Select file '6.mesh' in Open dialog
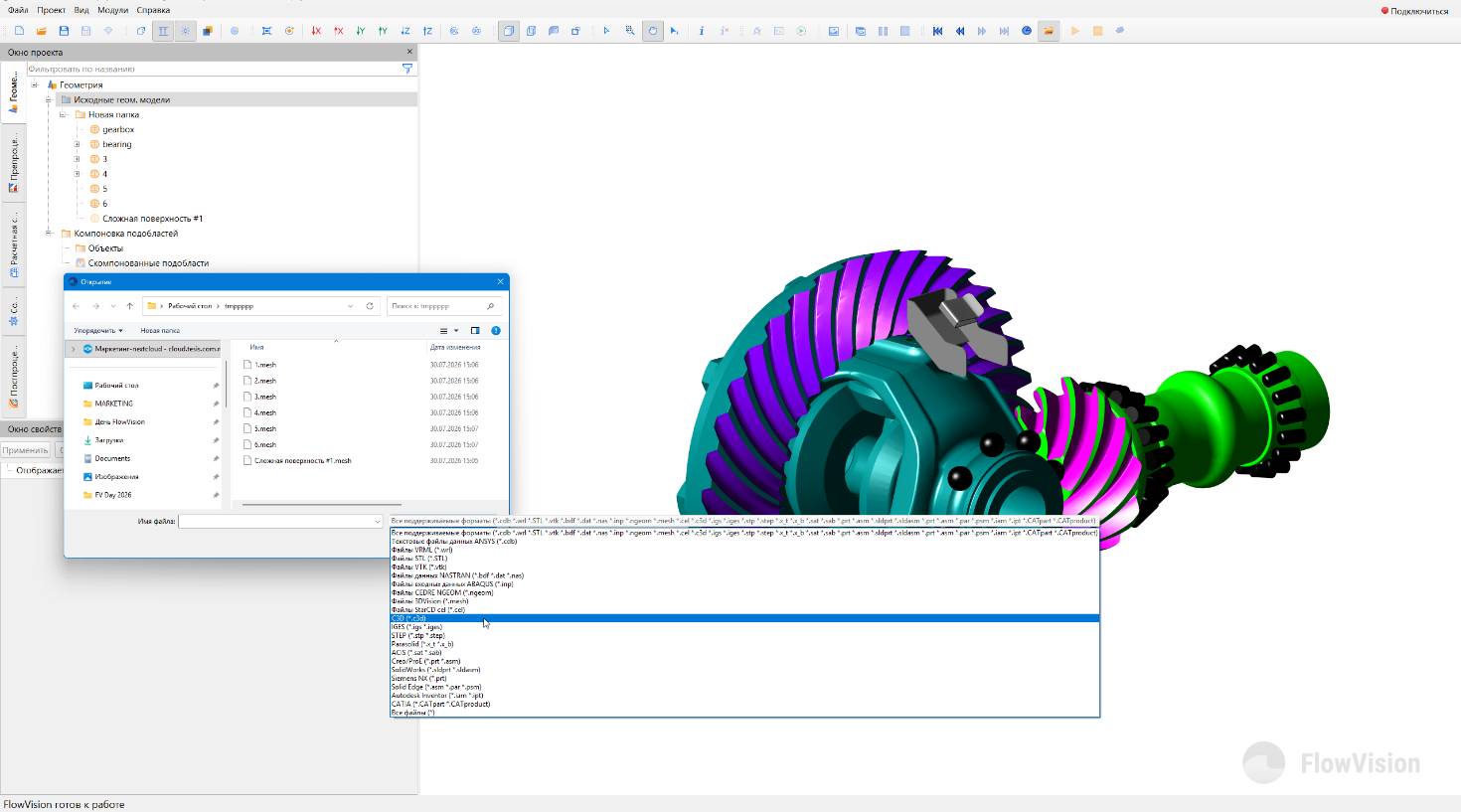Viewport: 1461px width, 812px height. [265, 444]
